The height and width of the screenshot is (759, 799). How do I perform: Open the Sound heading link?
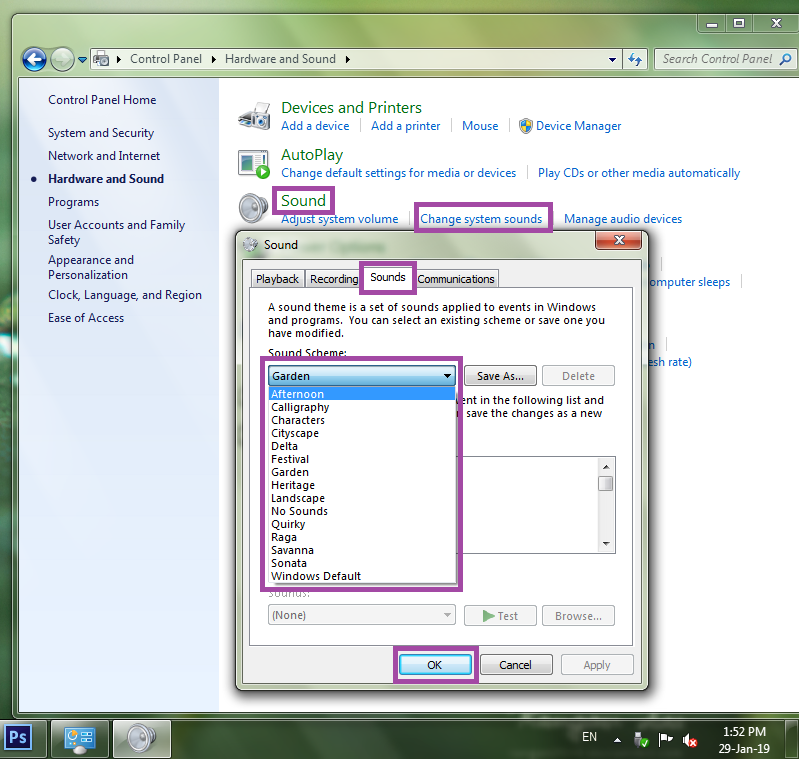[x=303, y=201]
